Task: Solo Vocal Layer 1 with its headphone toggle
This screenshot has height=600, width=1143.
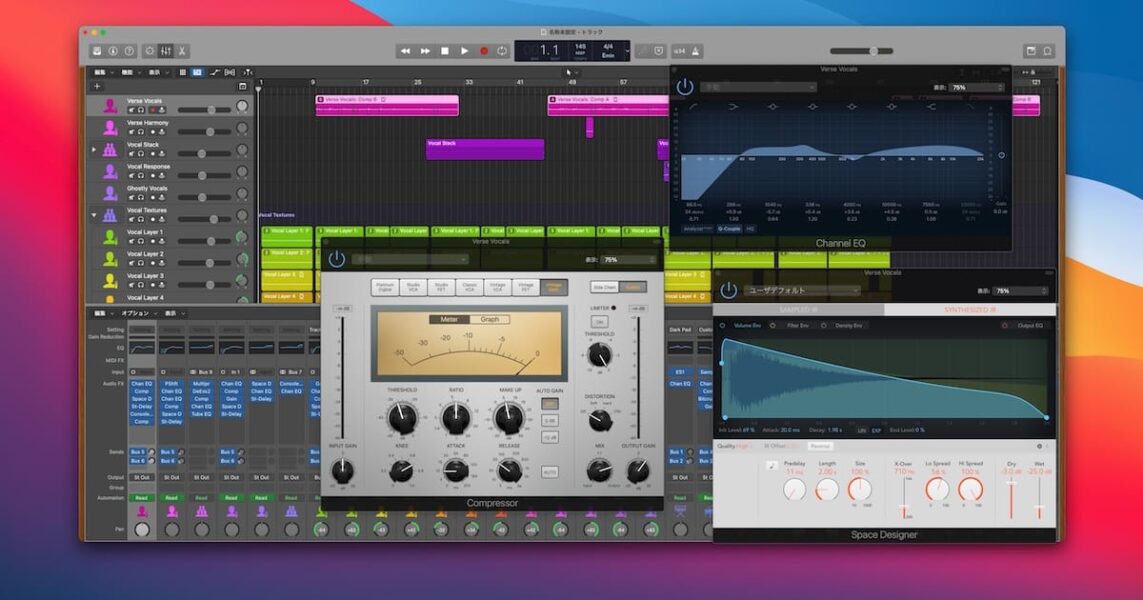Action: 141,241
